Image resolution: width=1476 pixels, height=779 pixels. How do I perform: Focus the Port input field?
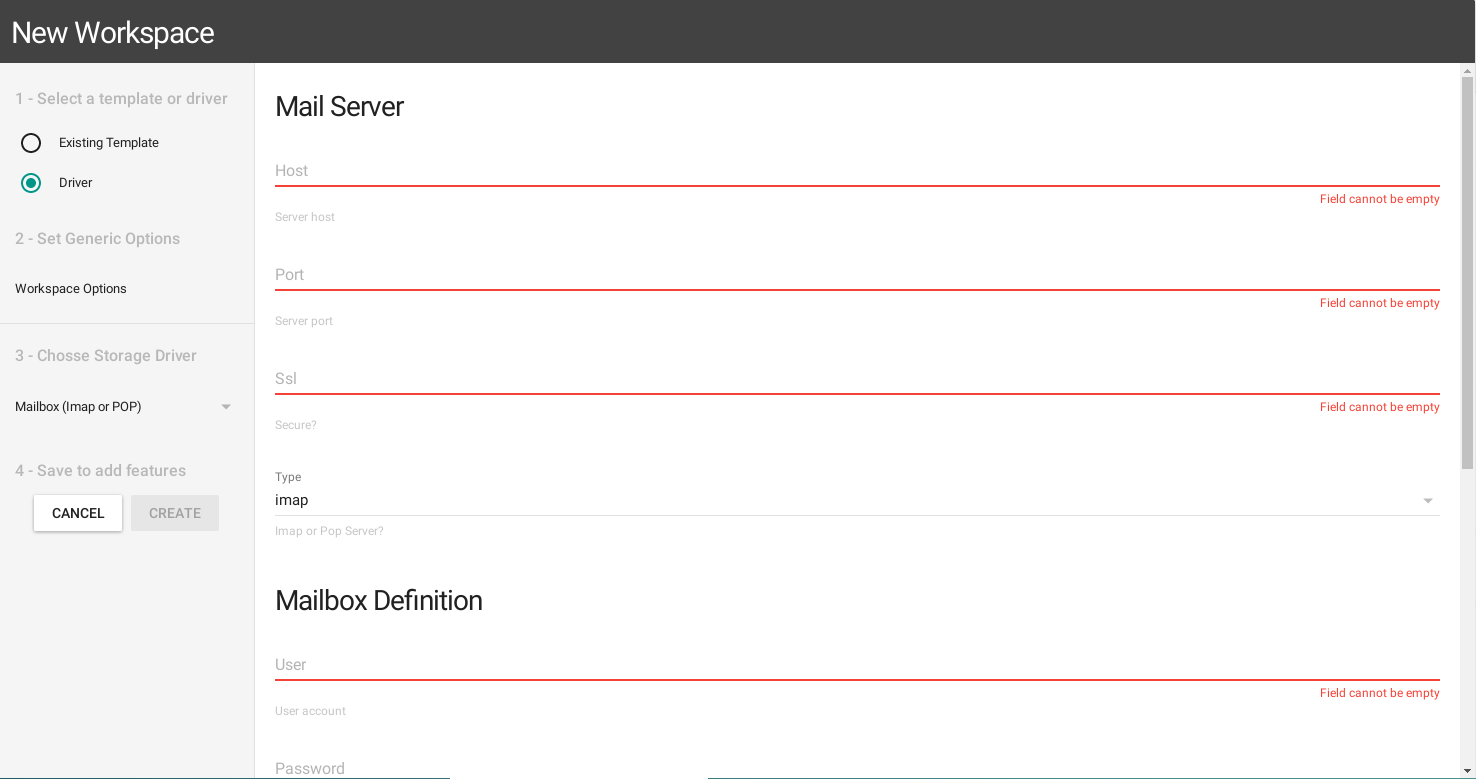tap(857, 275)
